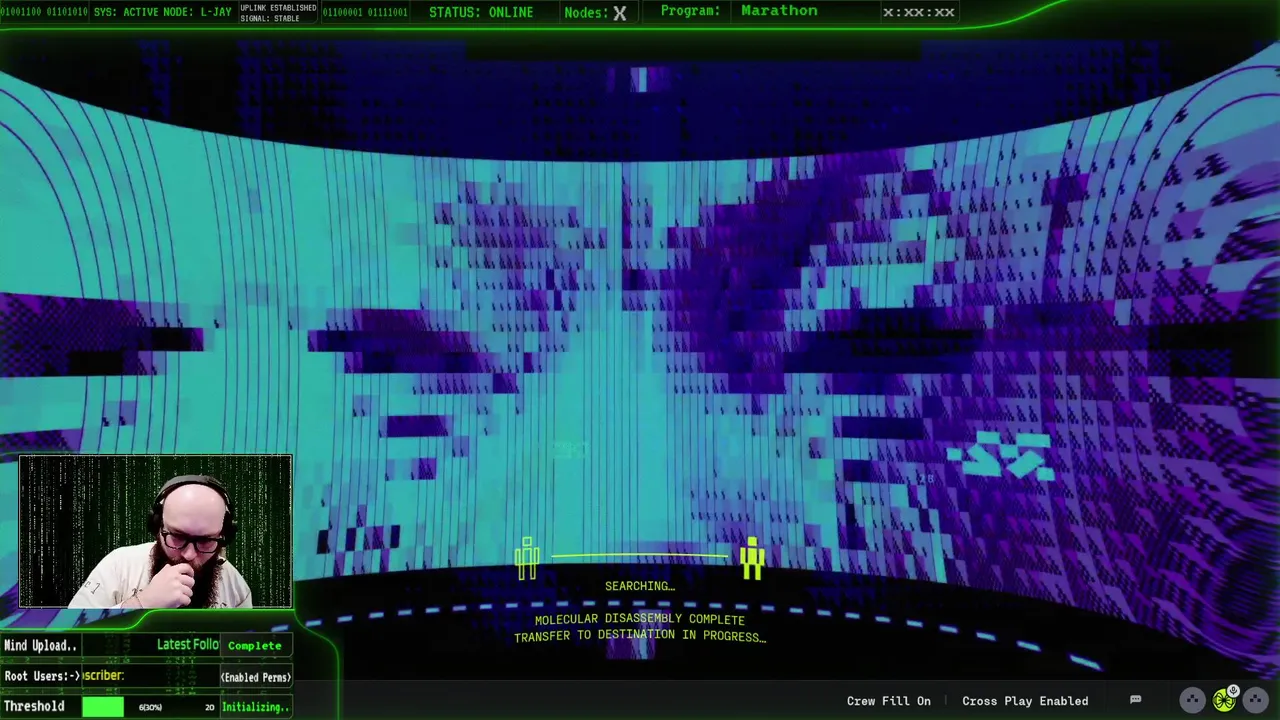Screen dimensions: 1280x720
Task: Click the scrolling subscriber ticker text
Action: 103,676
